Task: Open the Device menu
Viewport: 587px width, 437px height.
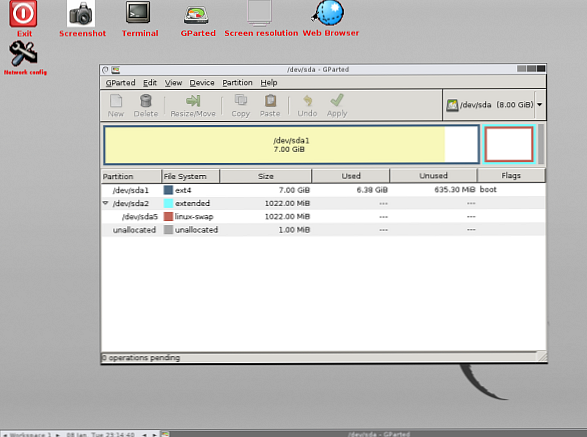Action: pyautogui.click(x=202, y=83)
